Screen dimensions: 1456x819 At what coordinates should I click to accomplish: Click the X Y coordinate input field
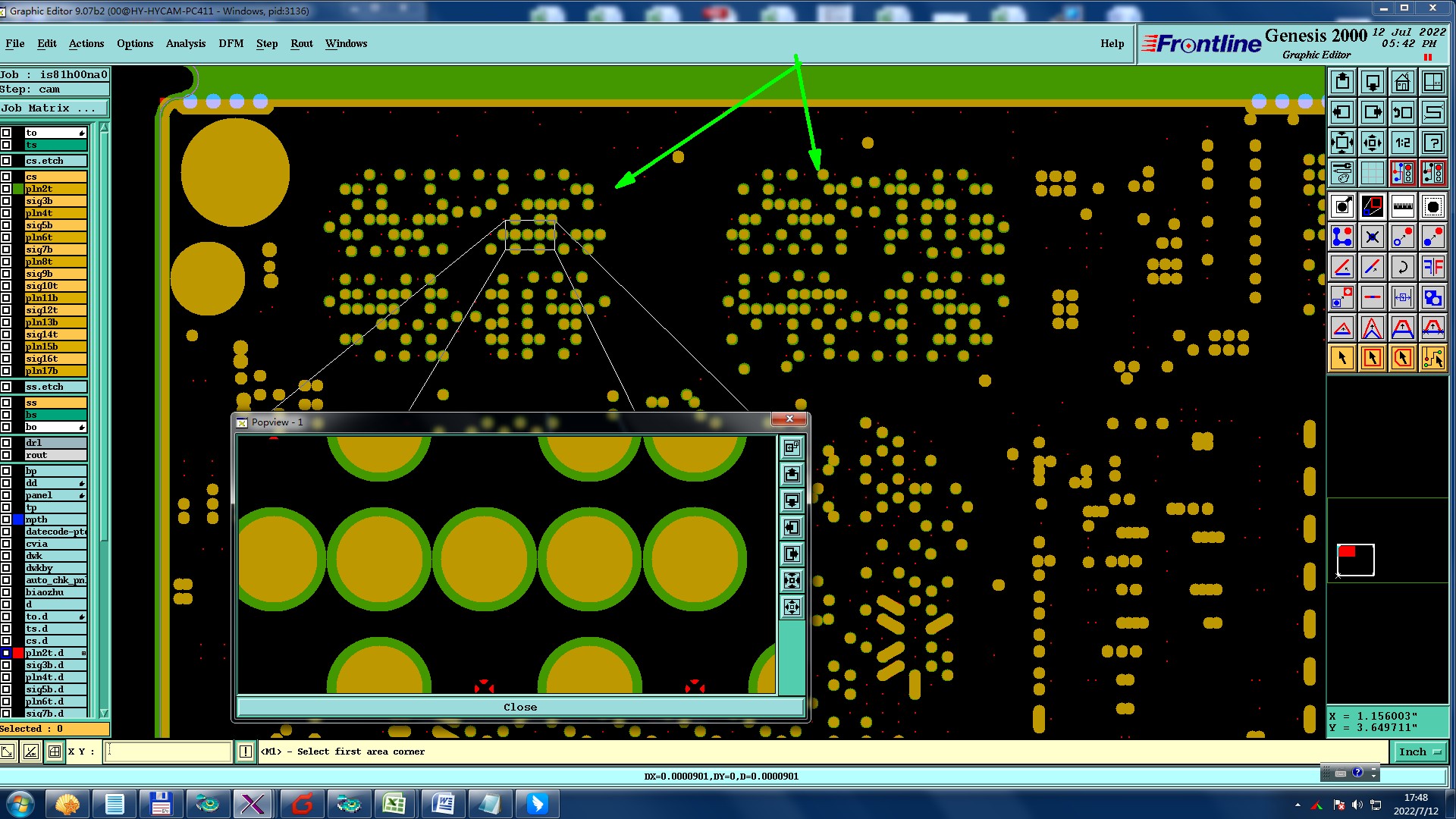pyautogui.click(x=167, y=752)
